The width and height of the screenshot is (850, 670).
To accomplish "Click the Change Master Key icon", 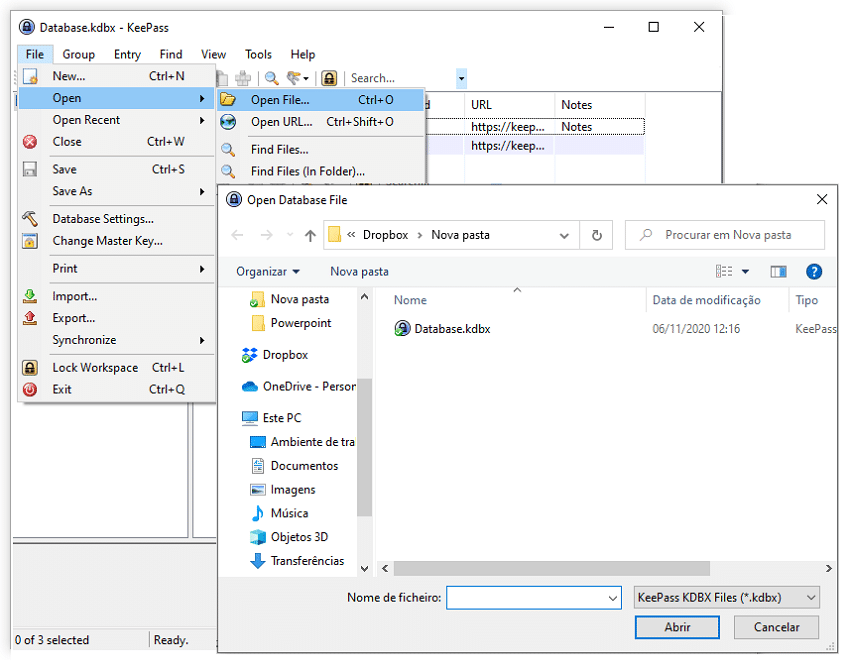I will [x=30, y=241].
